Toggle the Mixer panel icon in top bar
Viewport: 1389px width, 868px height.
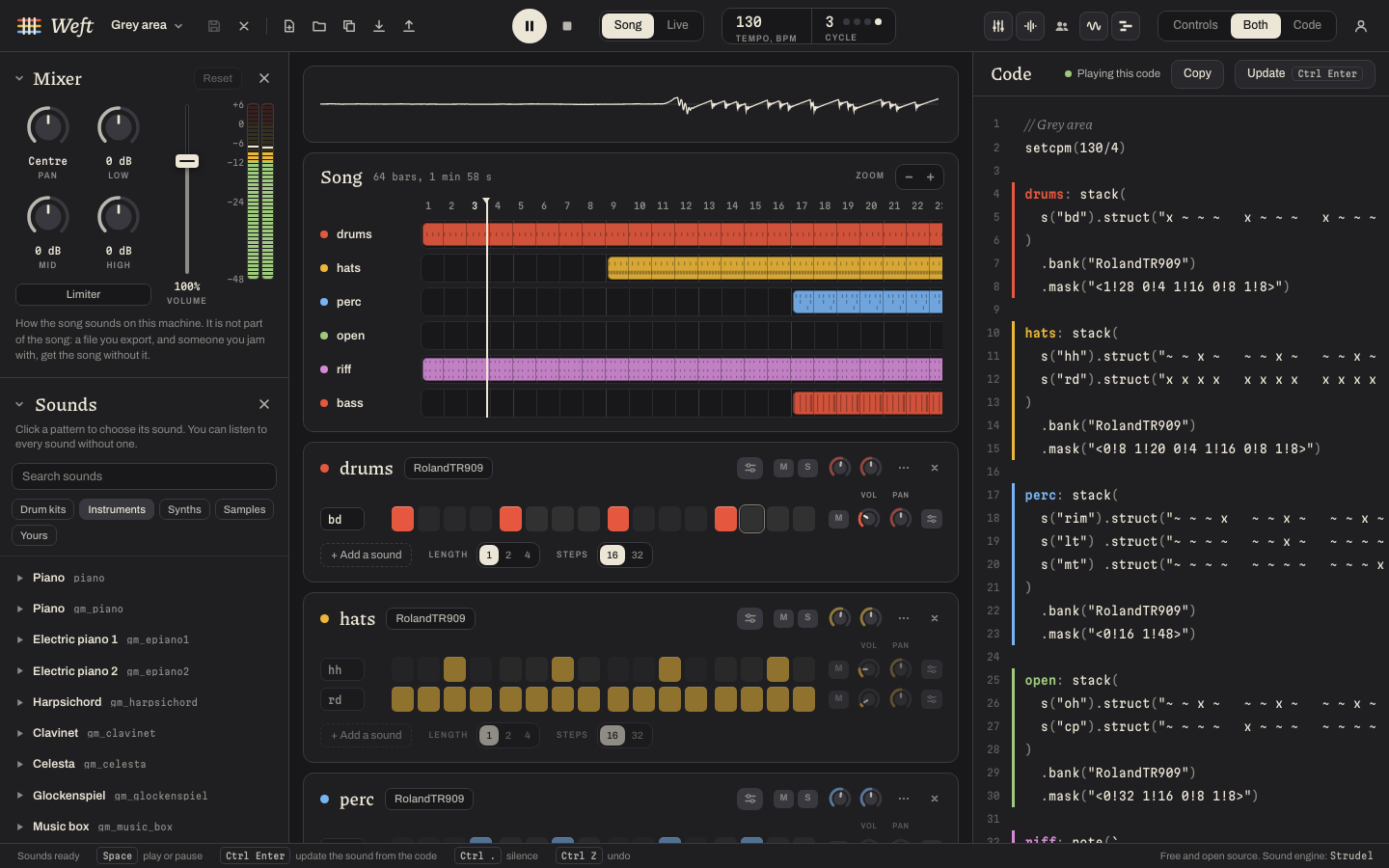pyautogui.click(x=998, y=26)
